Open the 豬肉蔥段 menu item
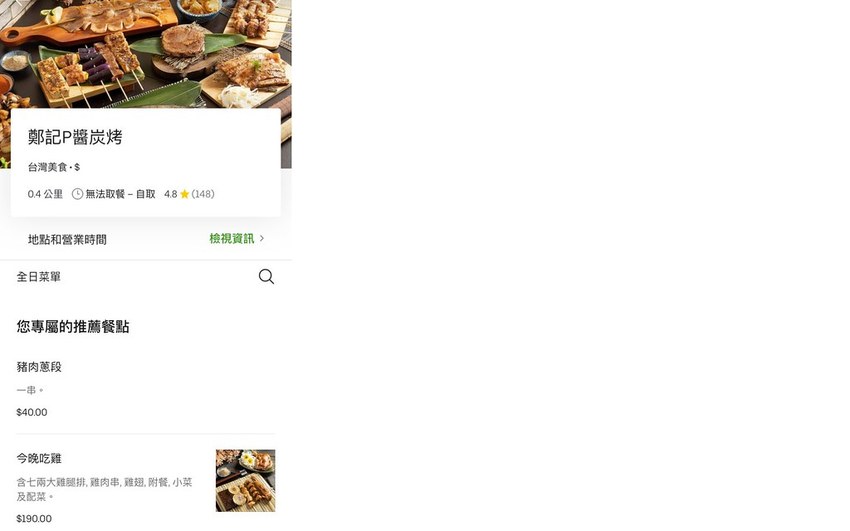850x531 pixels. 146,389
